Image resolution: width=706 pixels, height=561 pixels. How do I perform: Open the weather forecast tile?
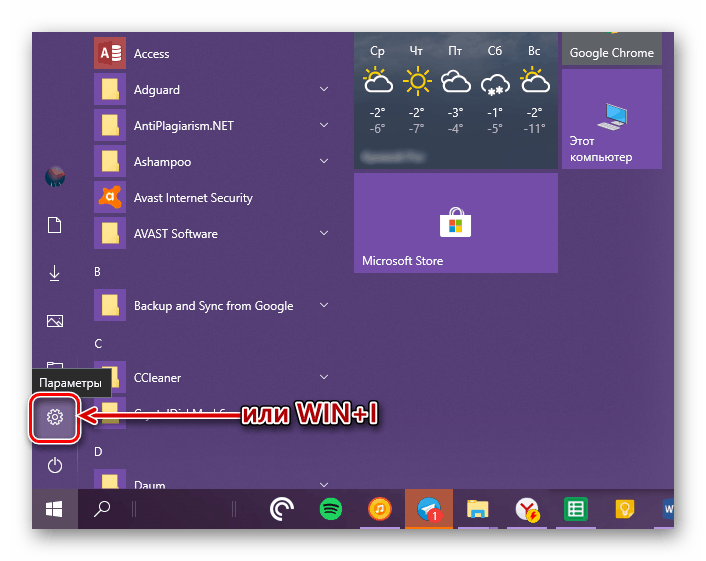pos(456,101)
